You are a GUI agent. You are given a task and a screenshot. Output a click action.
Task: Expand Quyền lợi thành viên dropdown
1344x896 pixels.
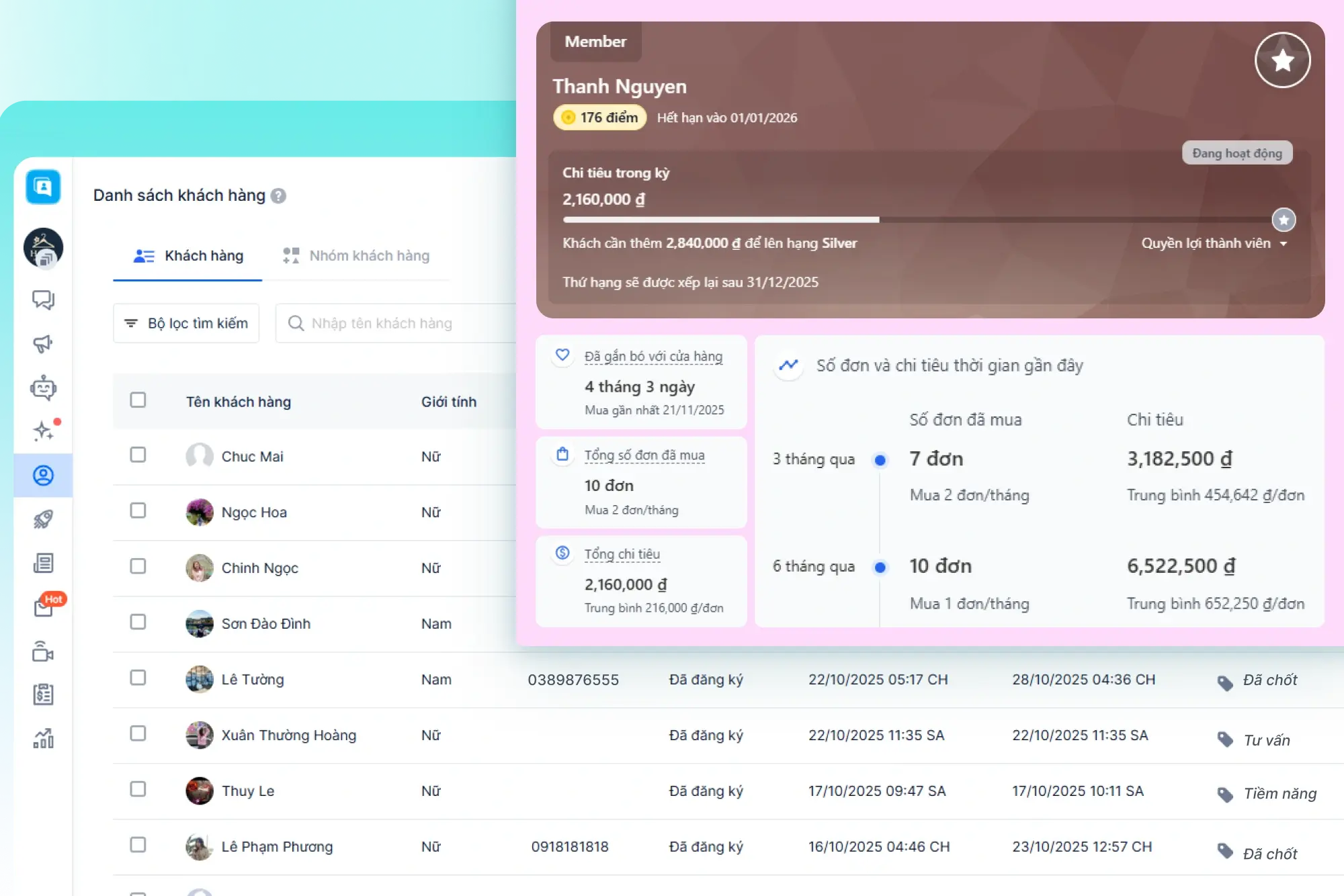pos(1214,243)
